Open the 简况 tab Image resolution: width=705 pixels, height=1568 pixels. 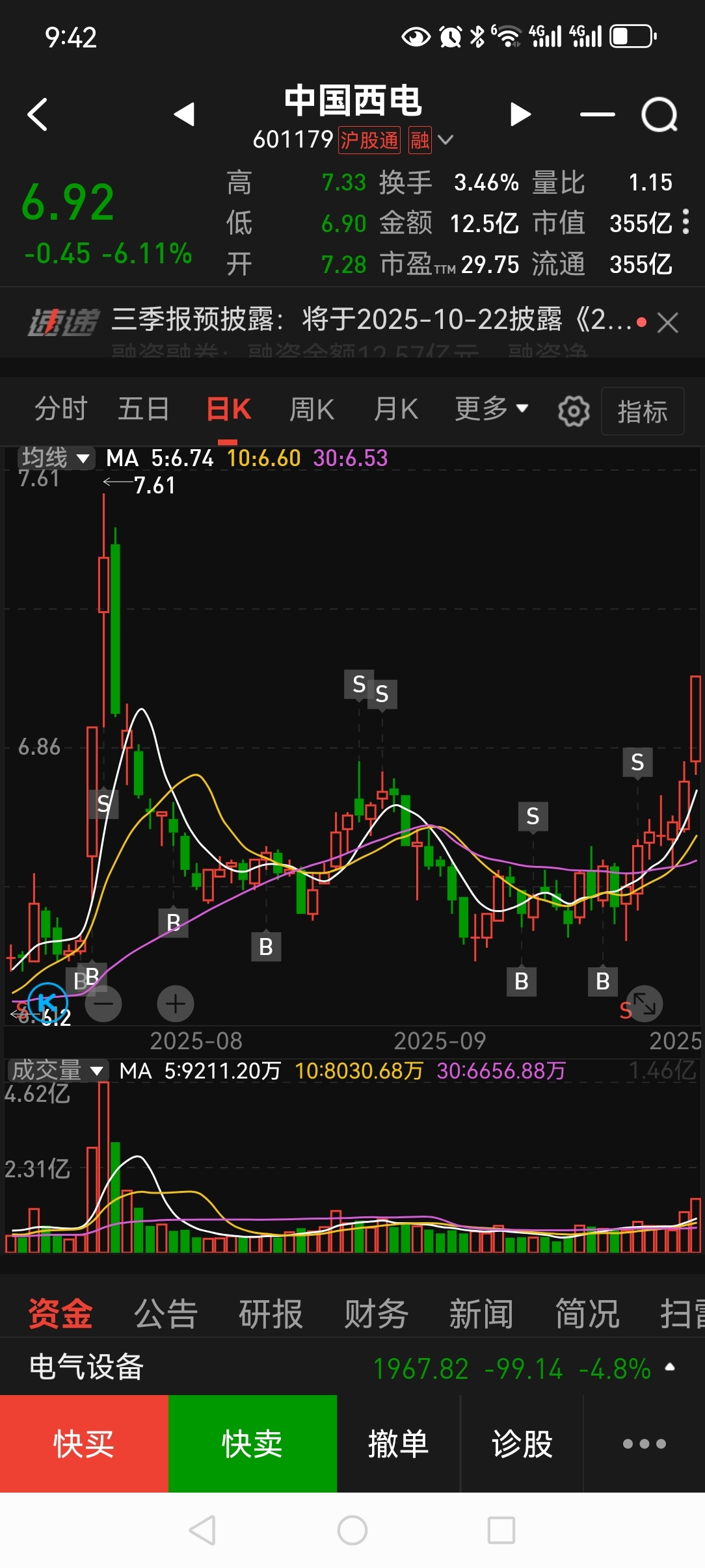[587, 1313]
